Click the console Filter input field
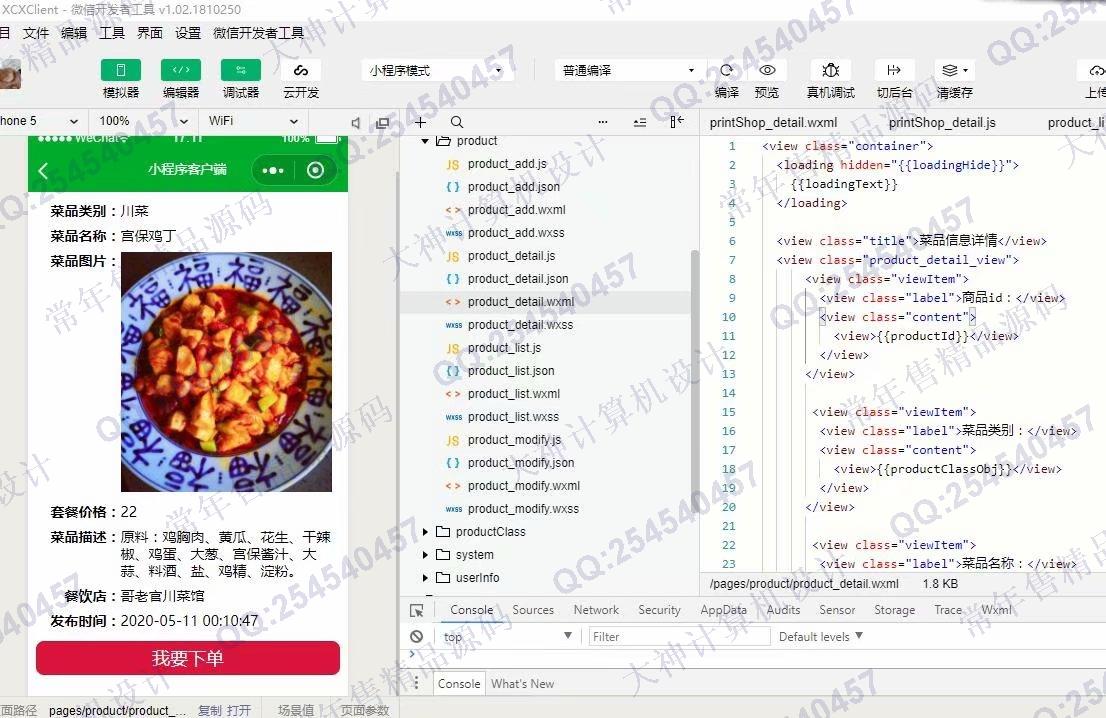This screenshot has height=718, width=1106. point(679,637)
